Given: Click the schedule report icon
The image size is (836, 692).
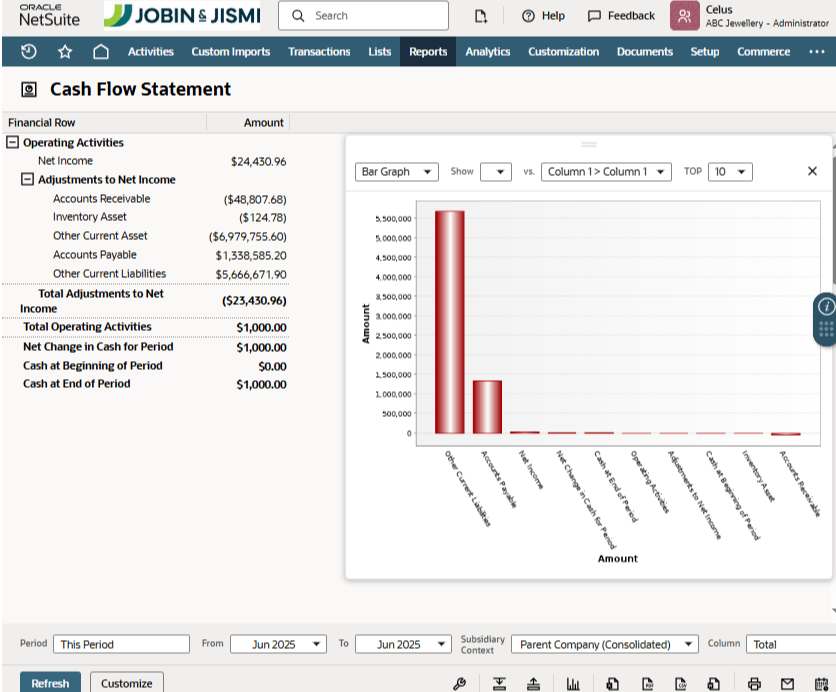Looking at the screenshot, I should pos(822,681).
